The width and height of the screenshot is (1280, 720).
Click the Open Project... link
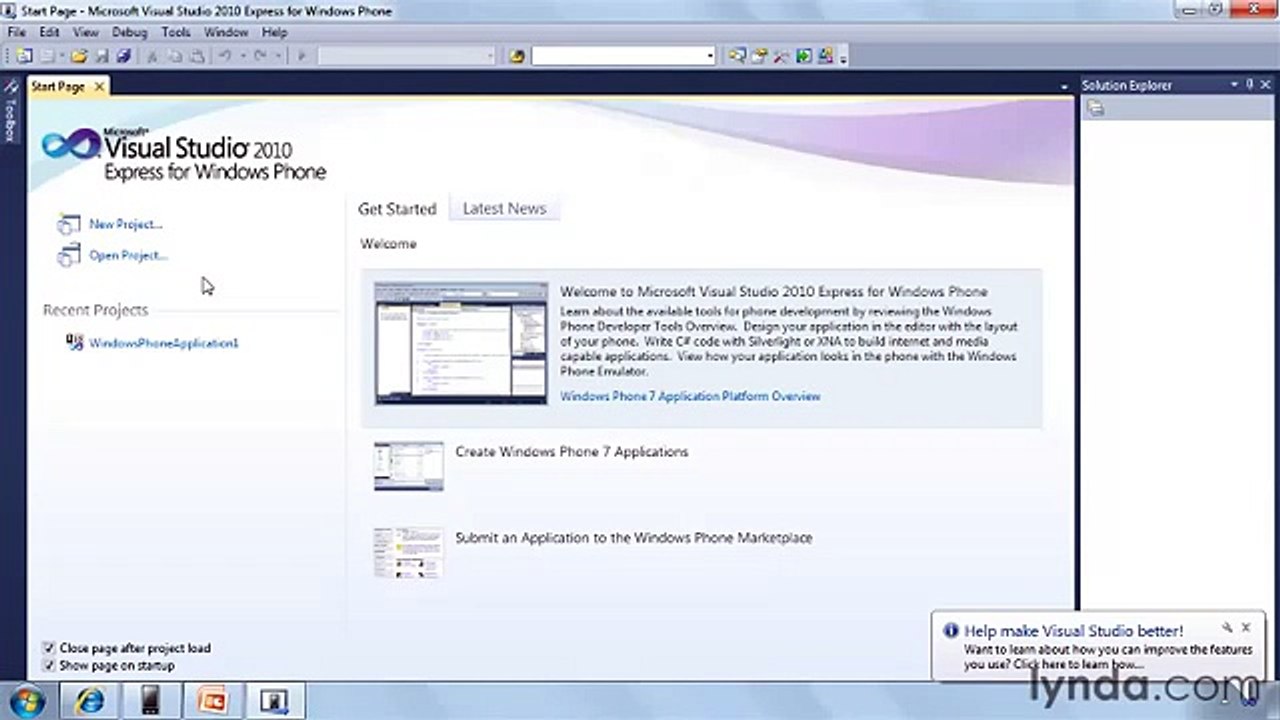click(128, 255)
